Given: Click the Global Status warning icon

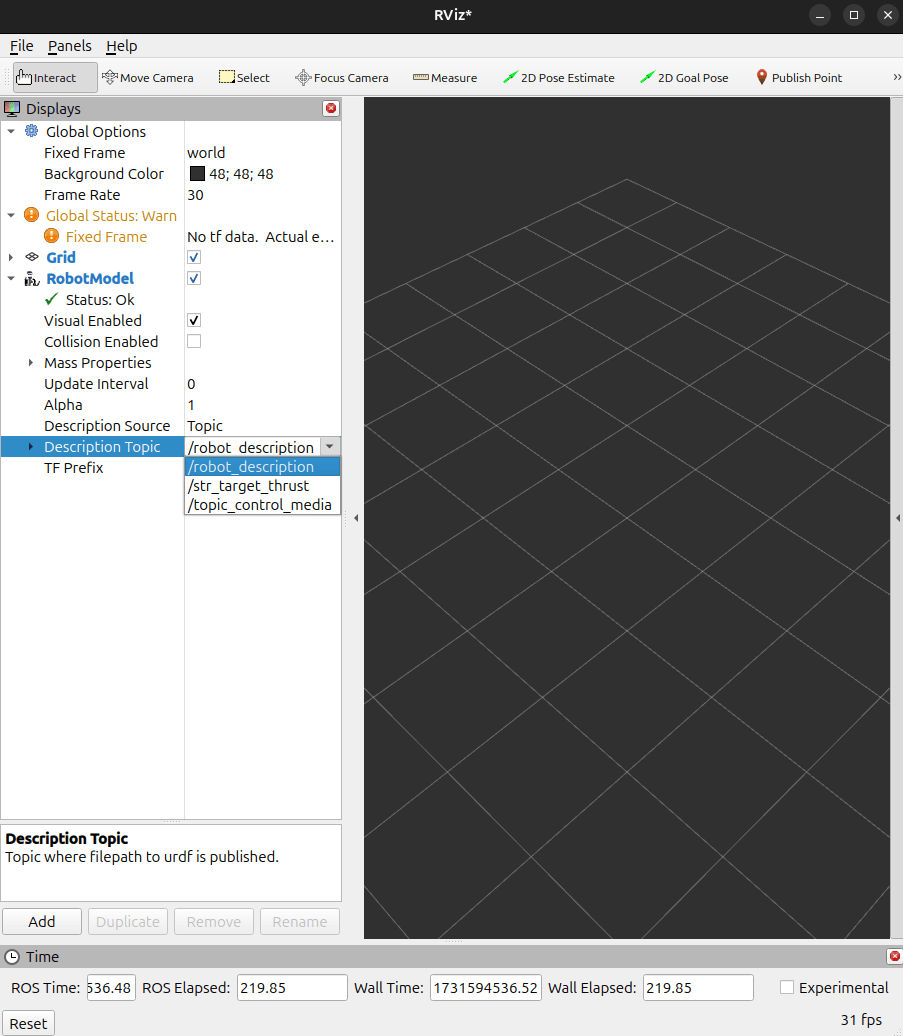Looking at the screenshot, I should [31, 215].
